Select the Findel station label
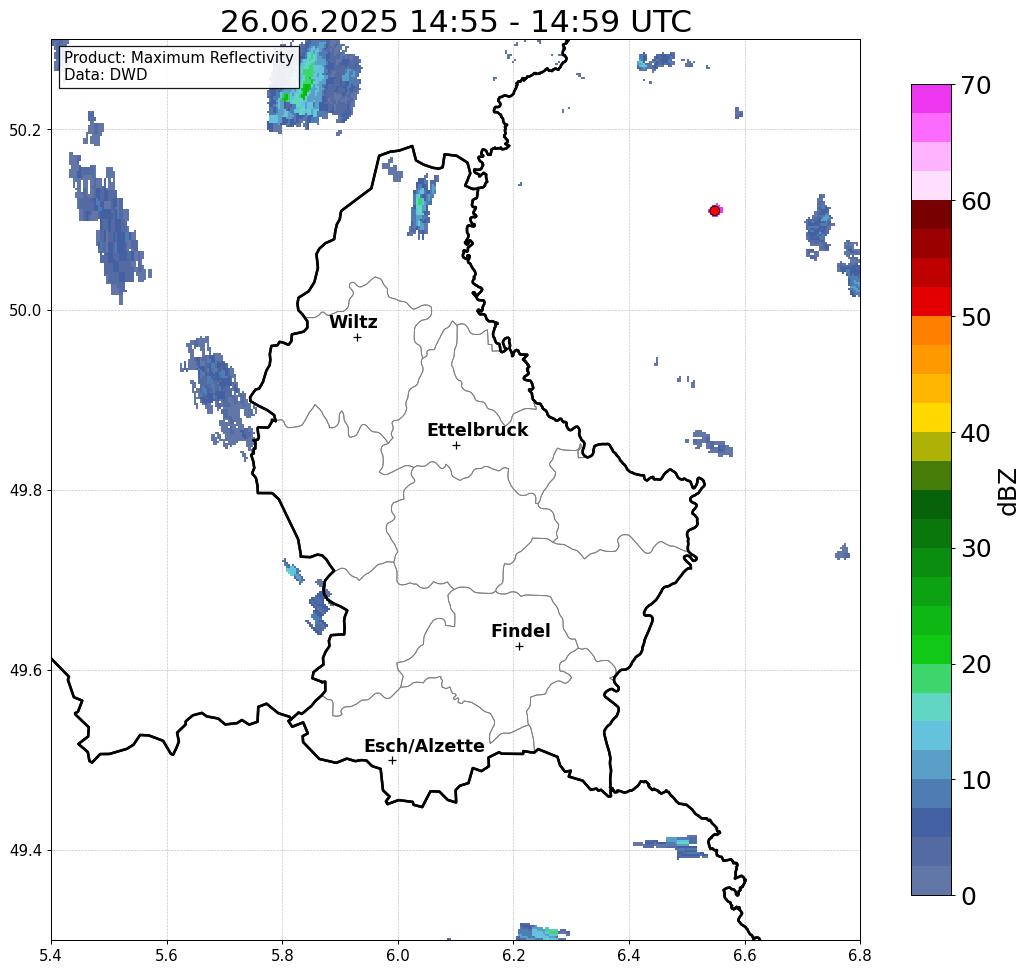 [x=520, y=631]
